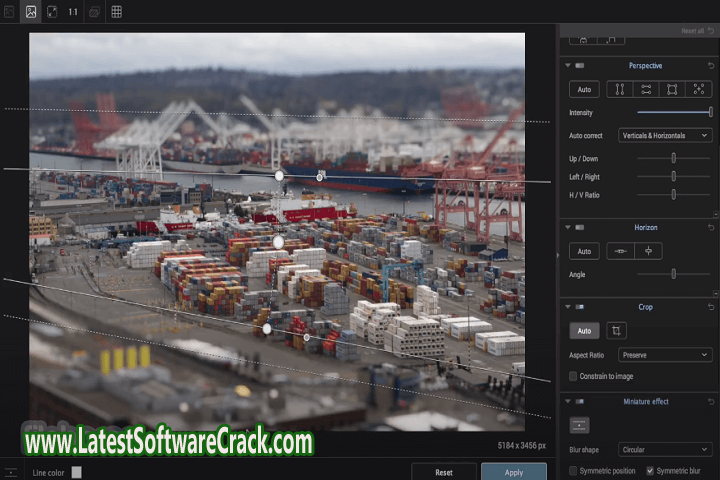Select the 8-point perspective tool
The height and width of the screenshot is (480, 720).
click(x=699, y=89)
